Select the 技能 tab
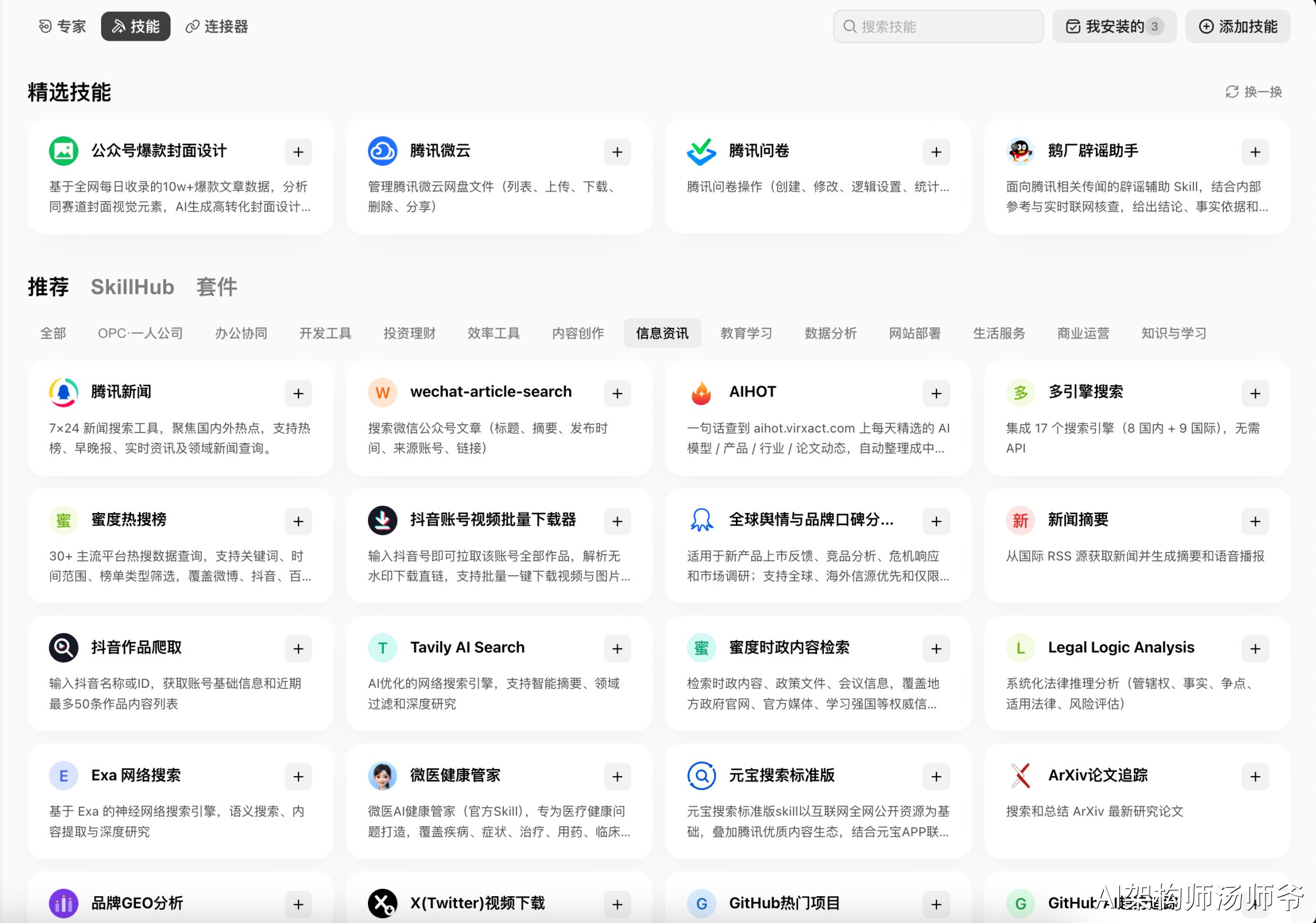The height and width of the screenshot is (923, 1316). tap(136, 26)
